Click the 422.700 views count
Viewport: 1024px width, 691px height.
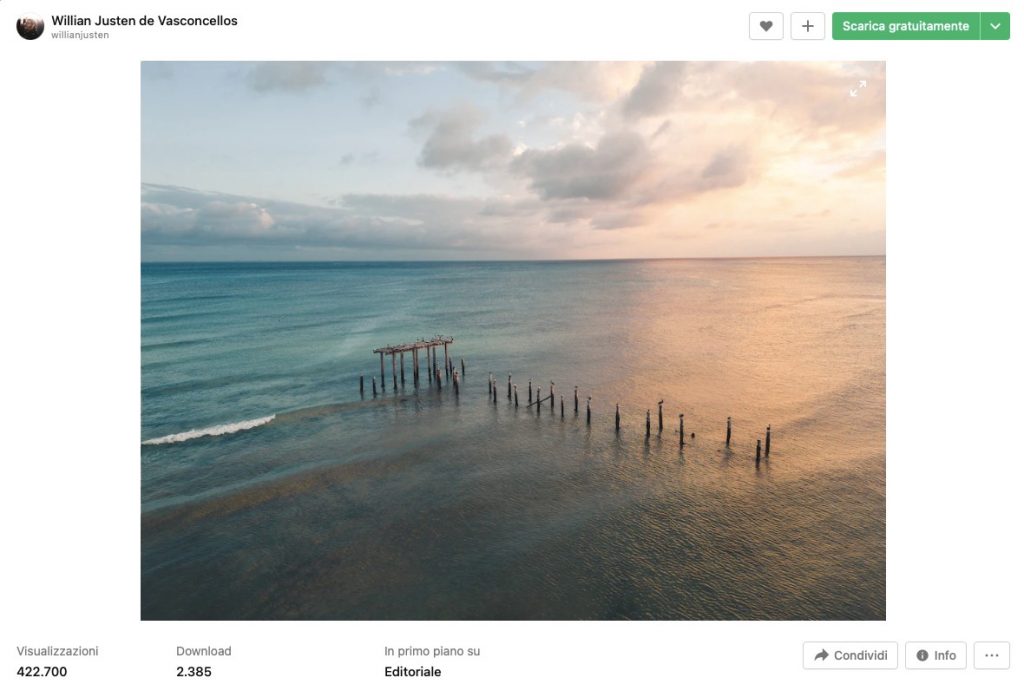tap(42, 672)
